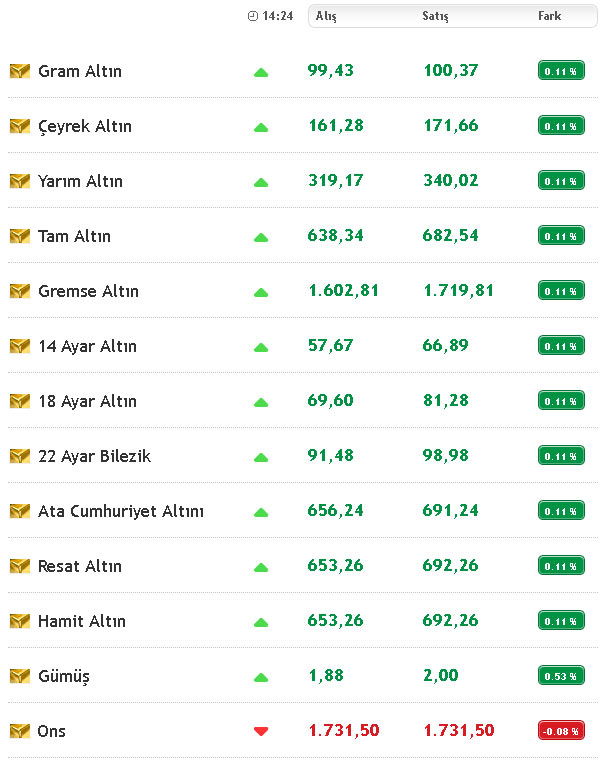Image resolution: width=608 pixels, height=762 pixels.
Task: Click the green up arrow for Hamit Altın
Action: (261, 622)
